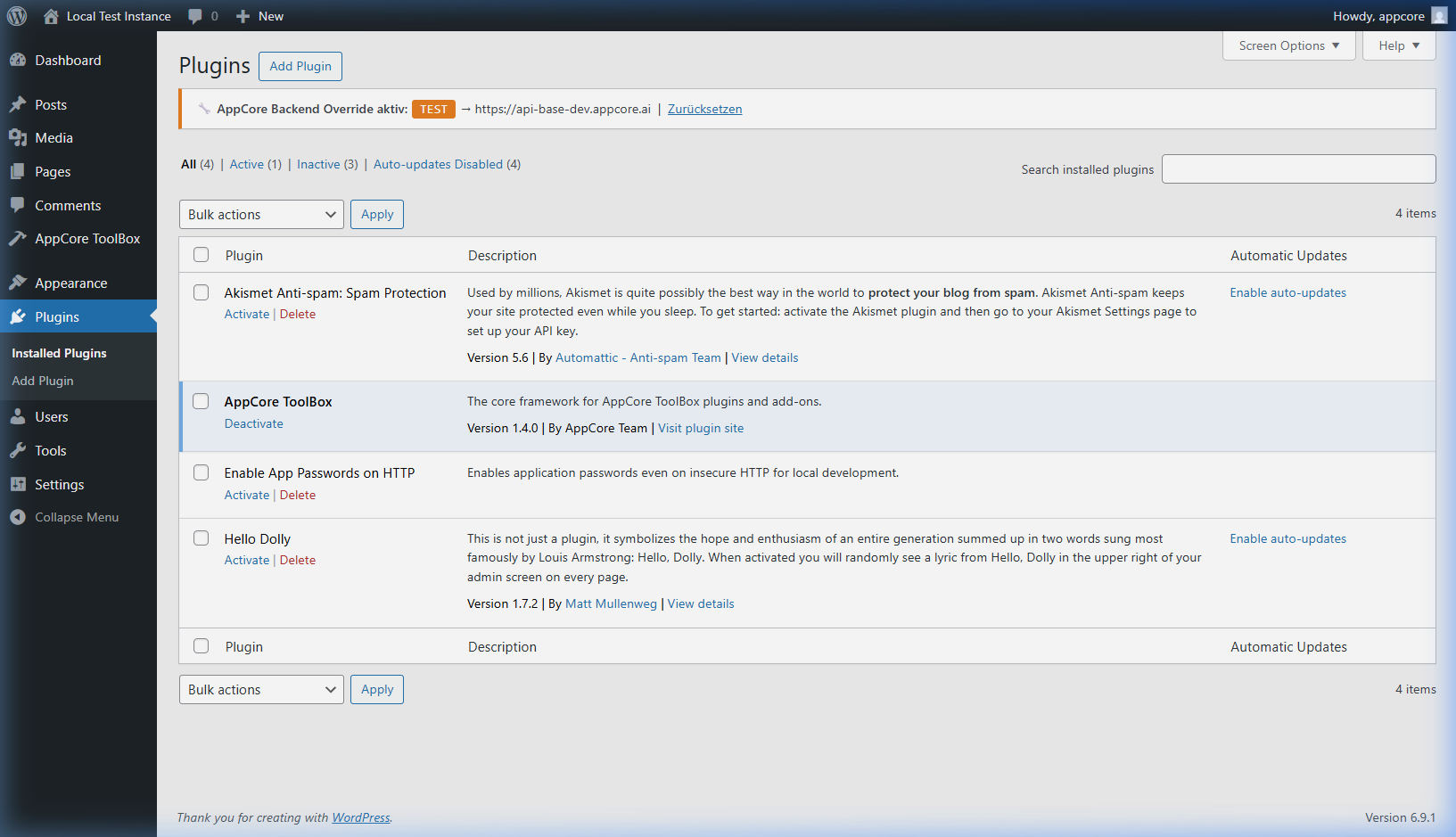This screenshot has height=837, width=1456.
Task: Open the Bulk actions dropdown
Action: [x=260, y=214]
